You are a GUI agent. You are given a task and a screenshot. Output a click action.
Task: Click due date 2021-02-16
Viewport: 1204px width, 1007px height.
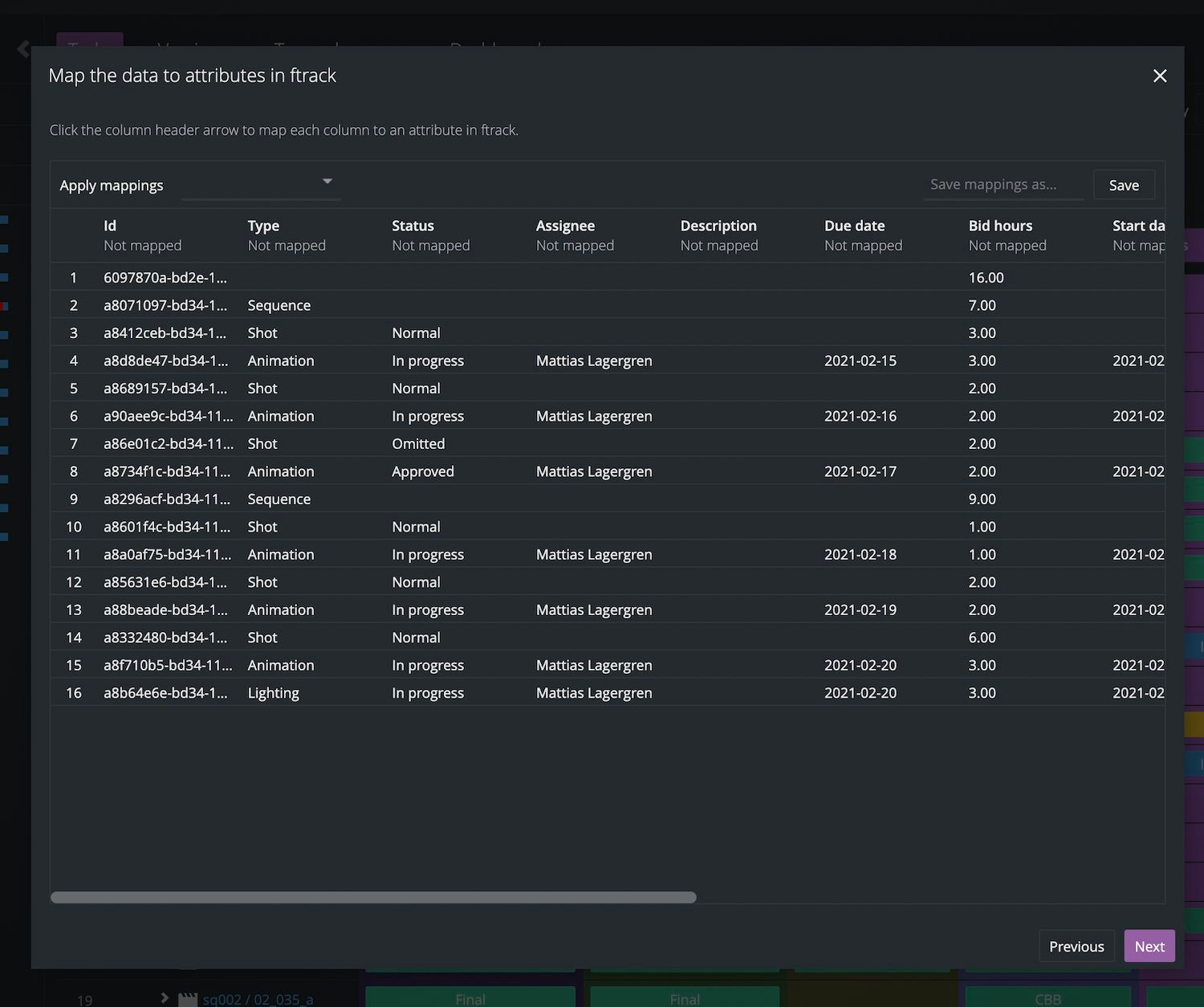(860, 416)
